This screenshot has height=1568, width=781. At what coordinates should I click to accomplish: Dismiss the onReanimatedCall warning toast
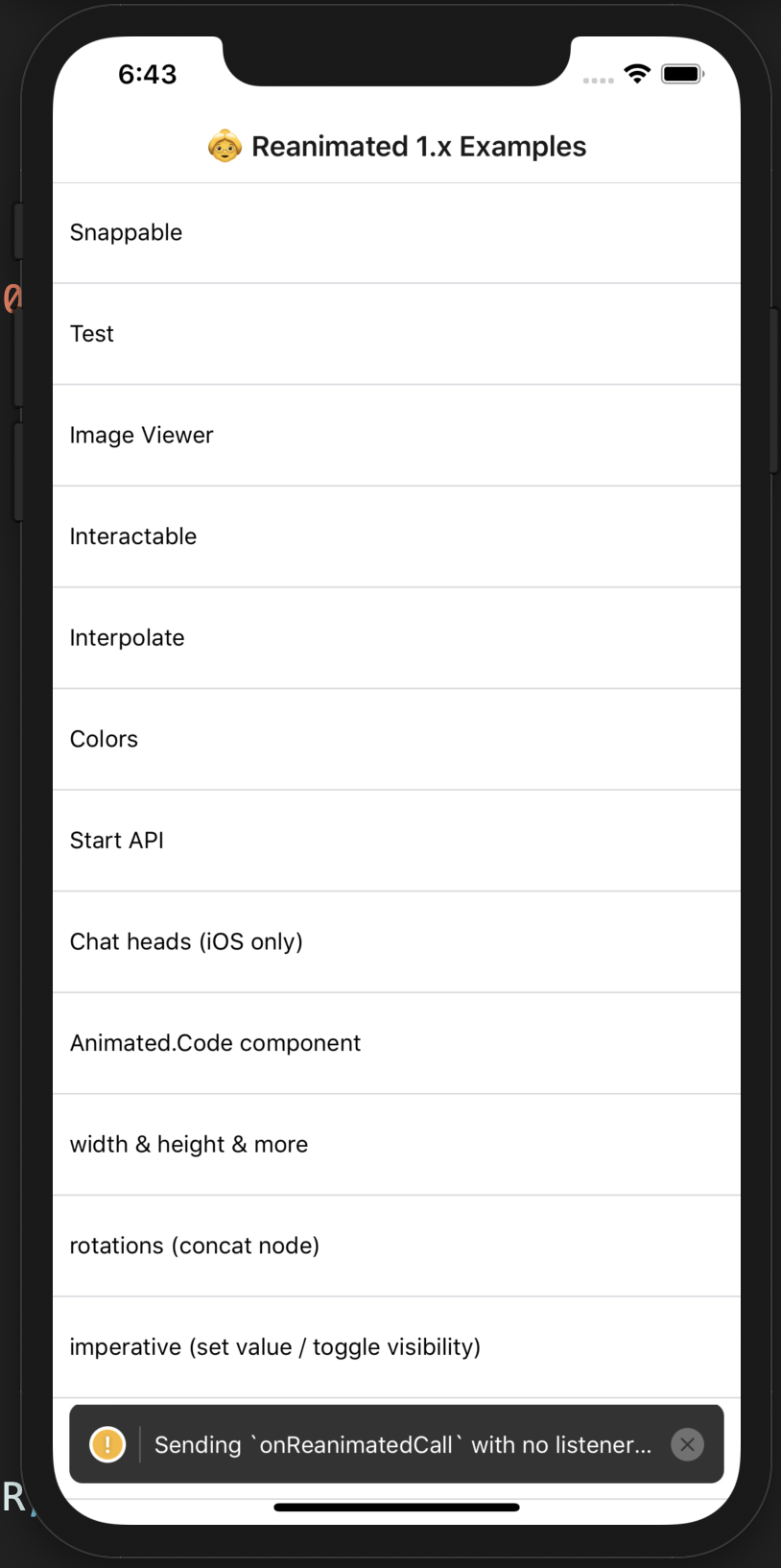[687, 1444]
